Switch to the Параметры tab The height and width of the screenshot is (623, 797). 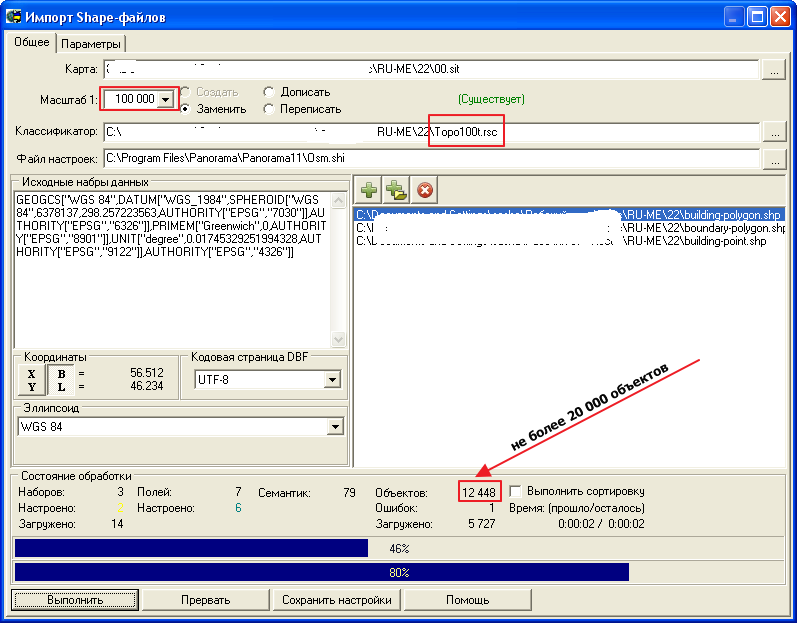click(91, 44)
